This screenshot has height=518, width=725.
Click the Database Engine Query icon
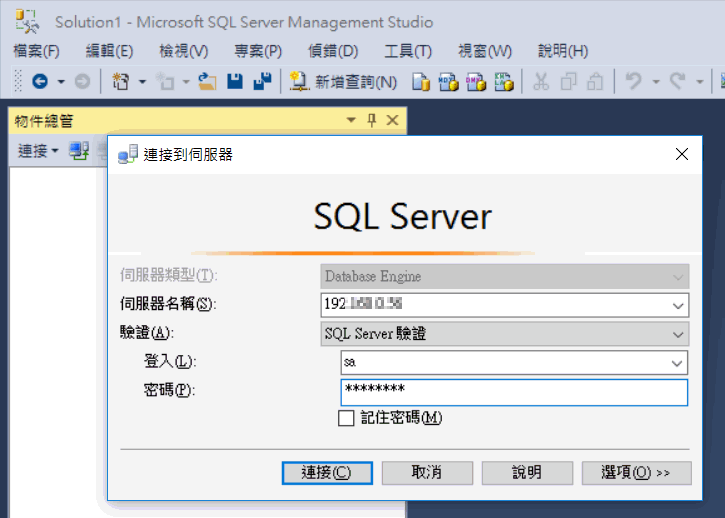point(421,82)
